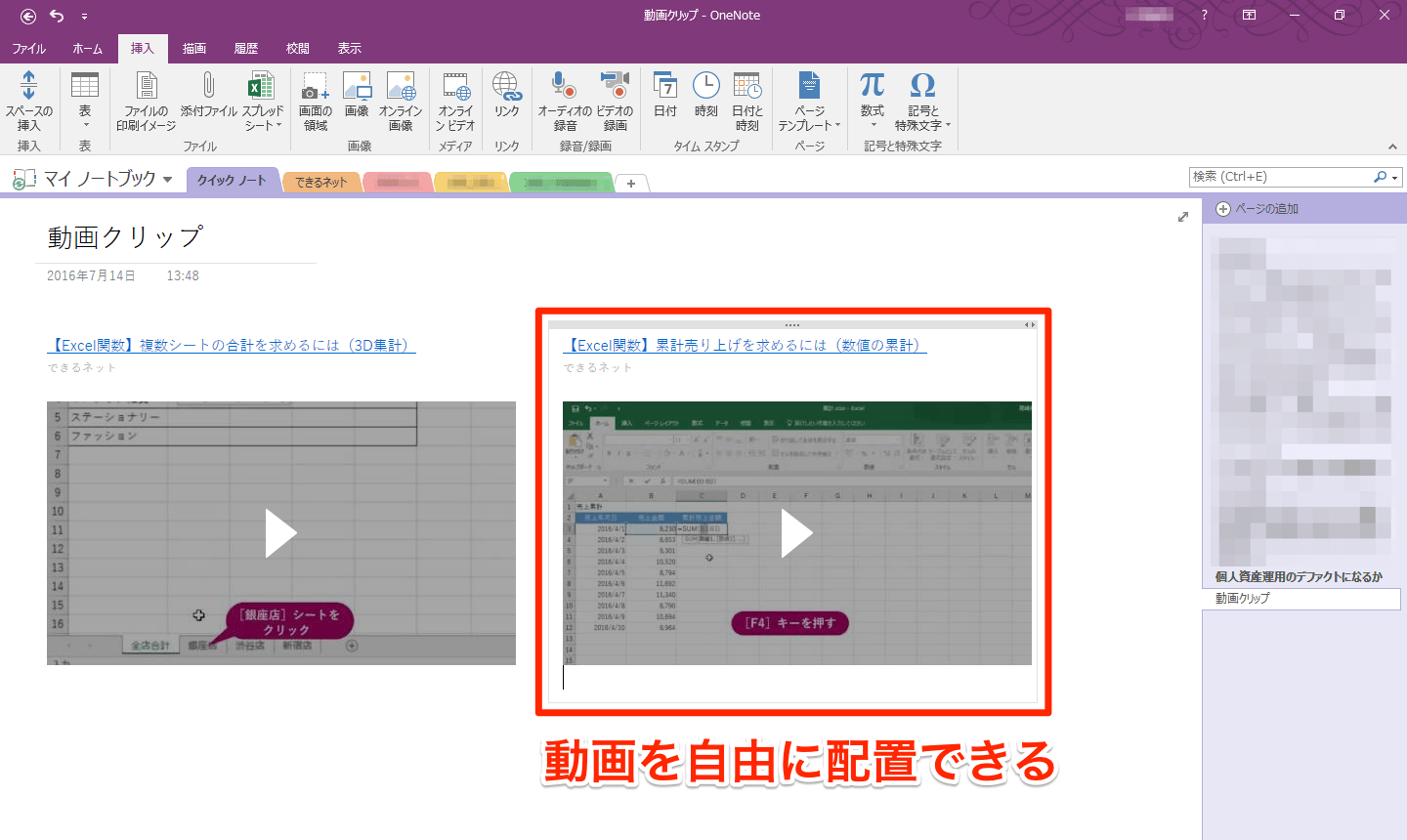Image resolution: width=1407 pixels, height=840 pixels.
Task: Play the 3D集計 video thumbnail
Action: coord(281,533)
